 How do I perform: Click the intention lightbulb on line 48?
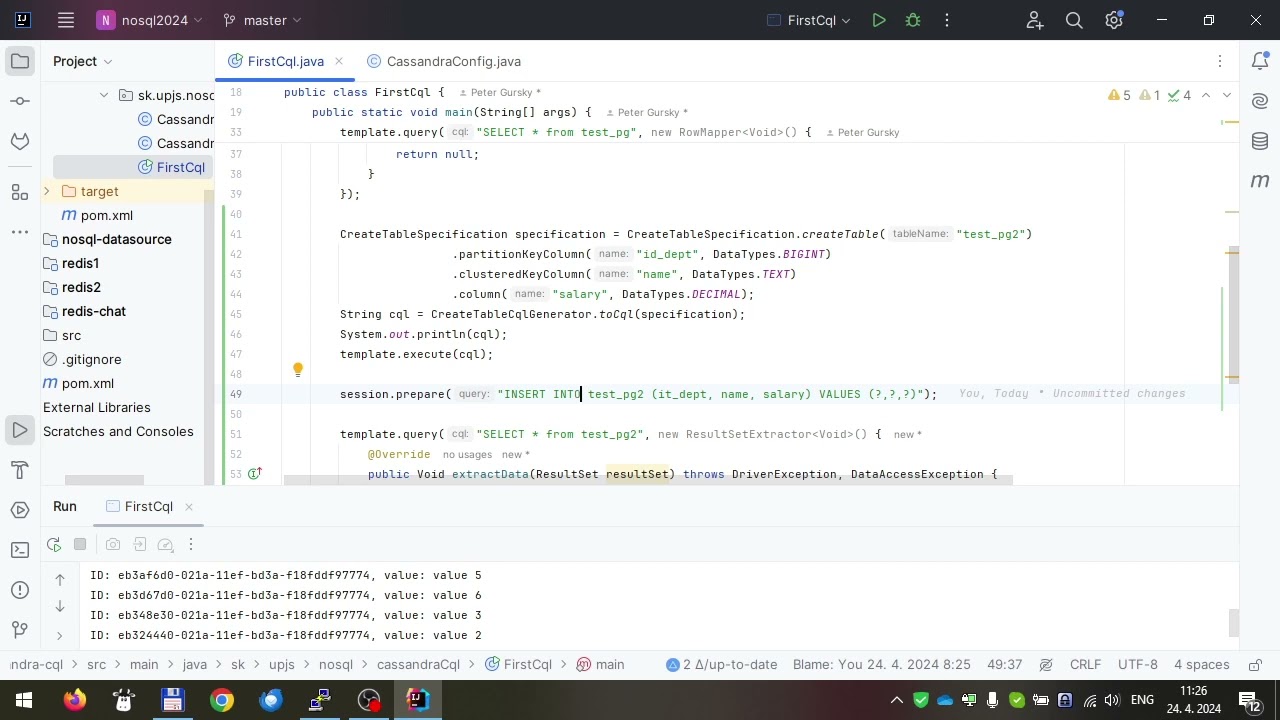point(297,370)
